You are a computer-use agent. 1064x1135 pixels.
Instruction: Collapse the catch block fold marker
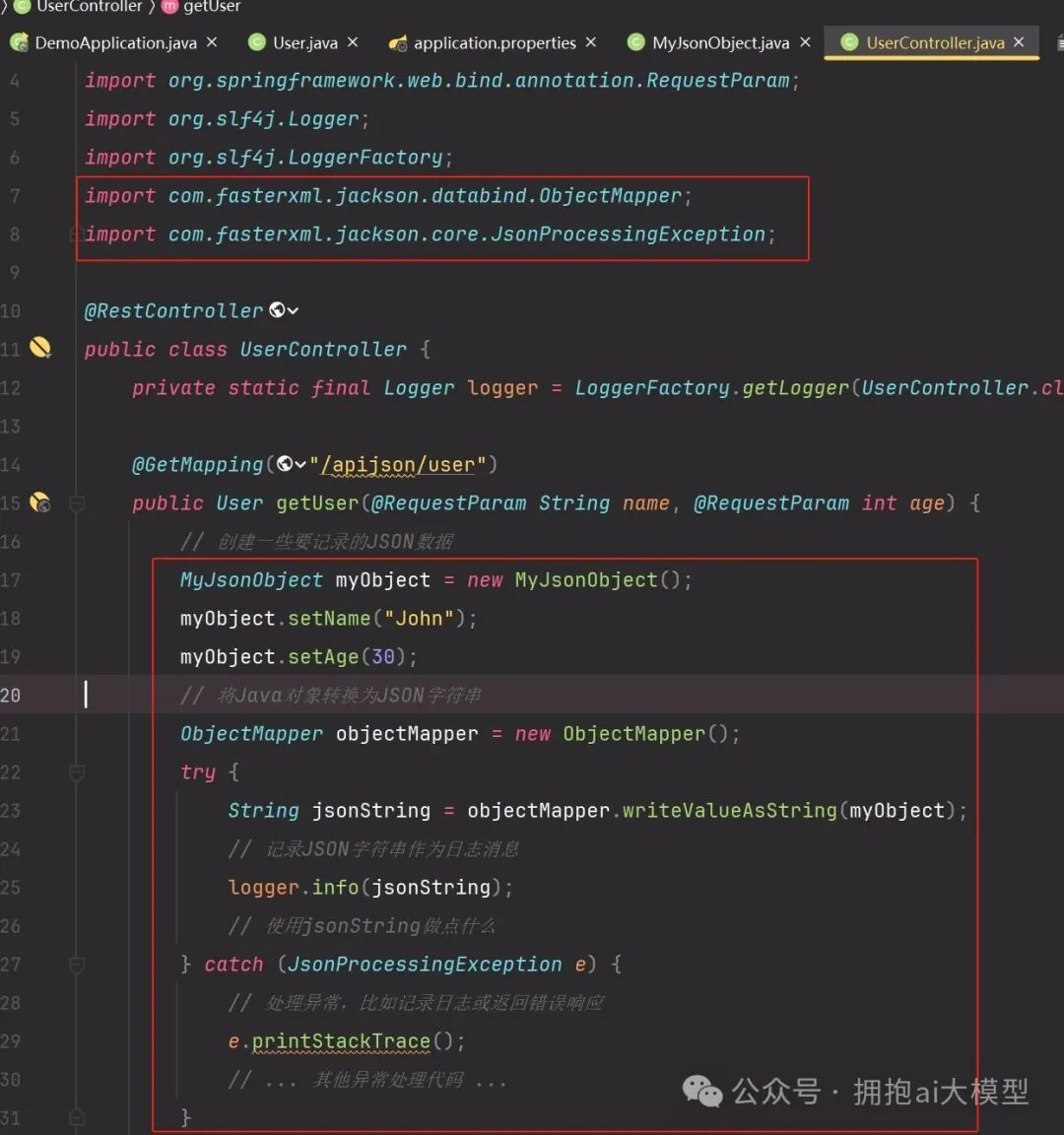point(77,965)
